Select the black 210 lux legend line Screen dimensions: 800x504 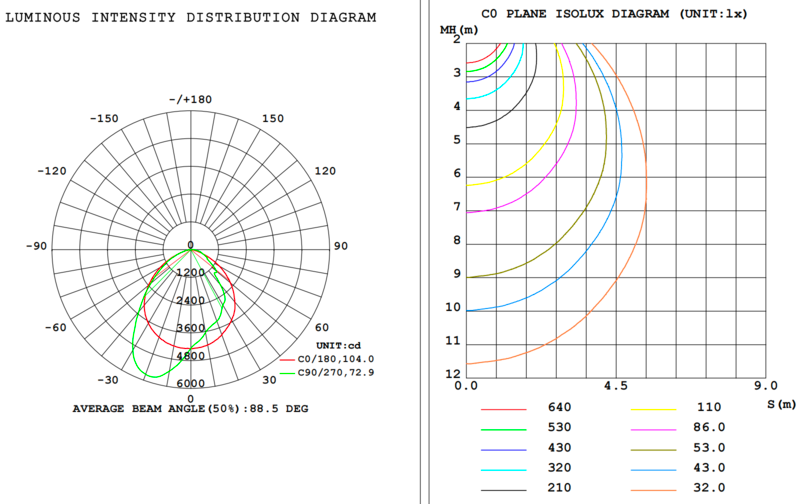pyautogui.click(x=505, y=489)
